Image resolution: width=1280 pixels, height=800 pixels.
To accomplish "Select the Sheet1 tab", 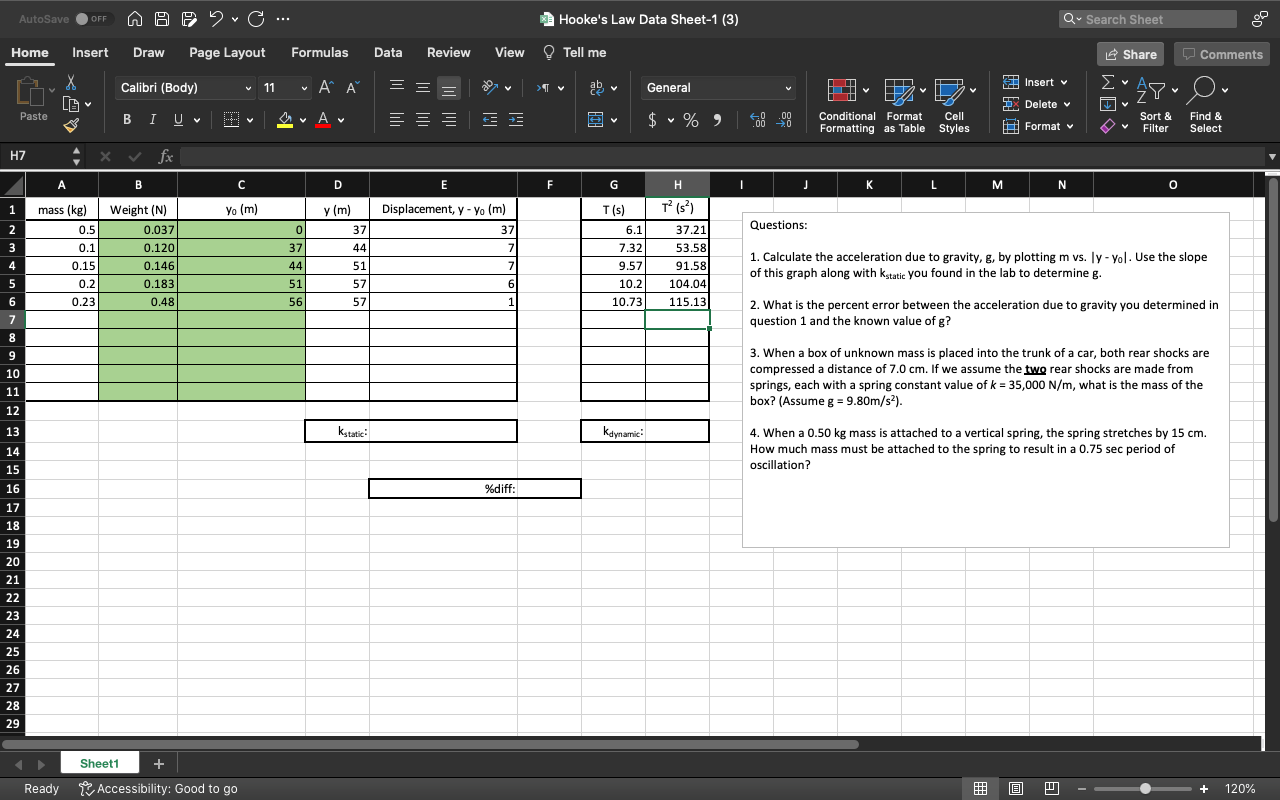I will (99, 762).
